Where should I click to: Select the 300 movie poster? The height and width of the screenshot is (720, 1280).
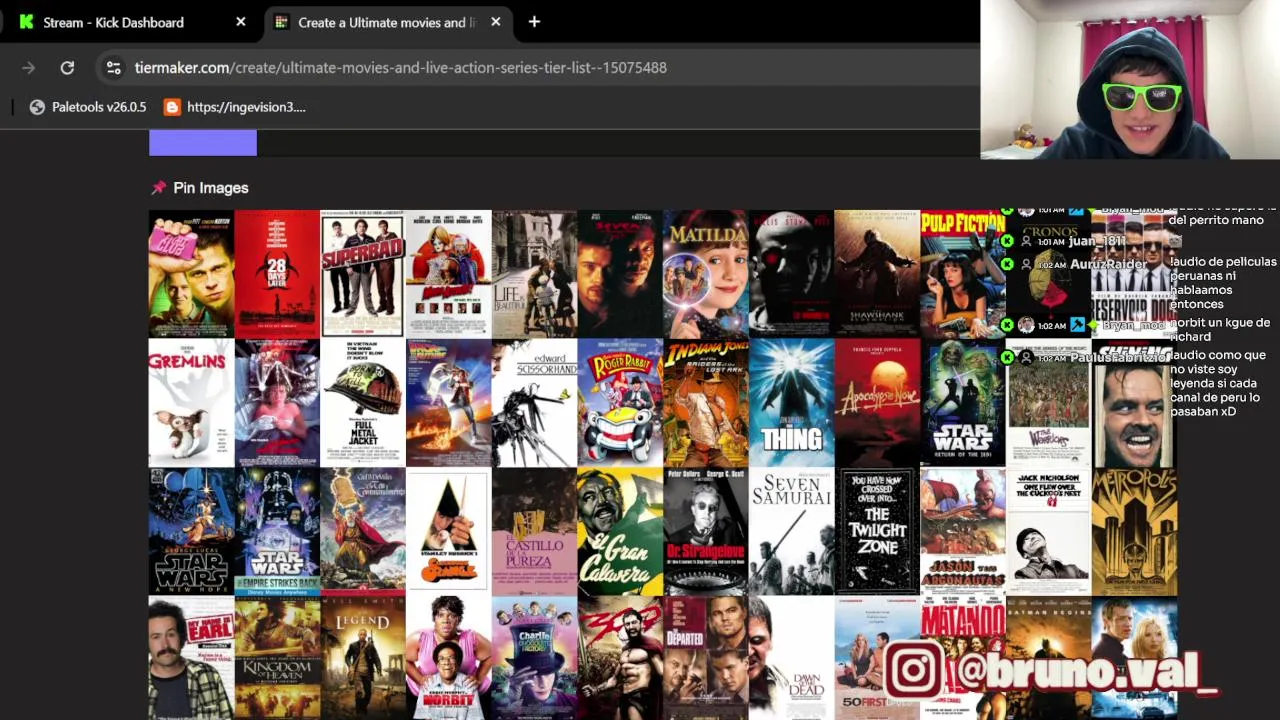620,658
